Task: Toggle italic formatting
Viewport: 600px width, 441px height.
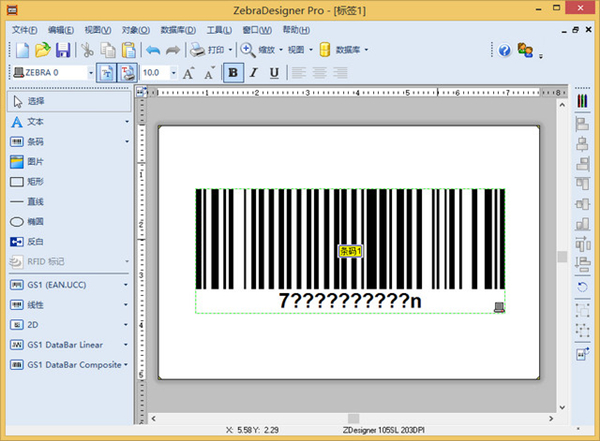Action: (253, 72)
